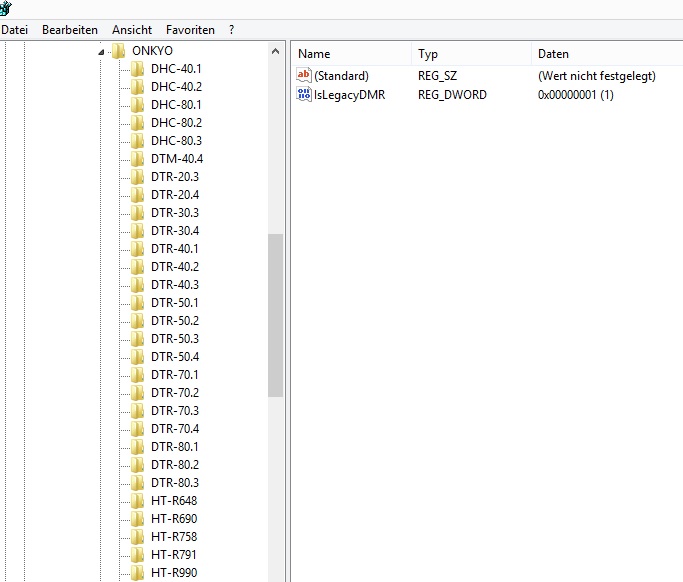The height and width of the screenshot is (582, 683).
Task: Select the DTM-40.4 key name
Action: pos(177,159)
